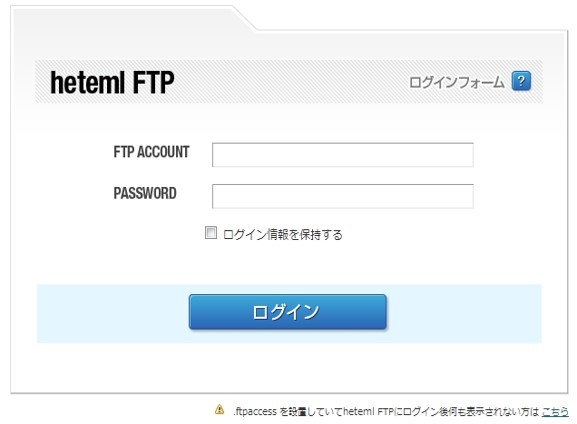Click the heteml FTP mention in warning text
This screenshot has width=577, height=424.
click(x=368, y=411)
